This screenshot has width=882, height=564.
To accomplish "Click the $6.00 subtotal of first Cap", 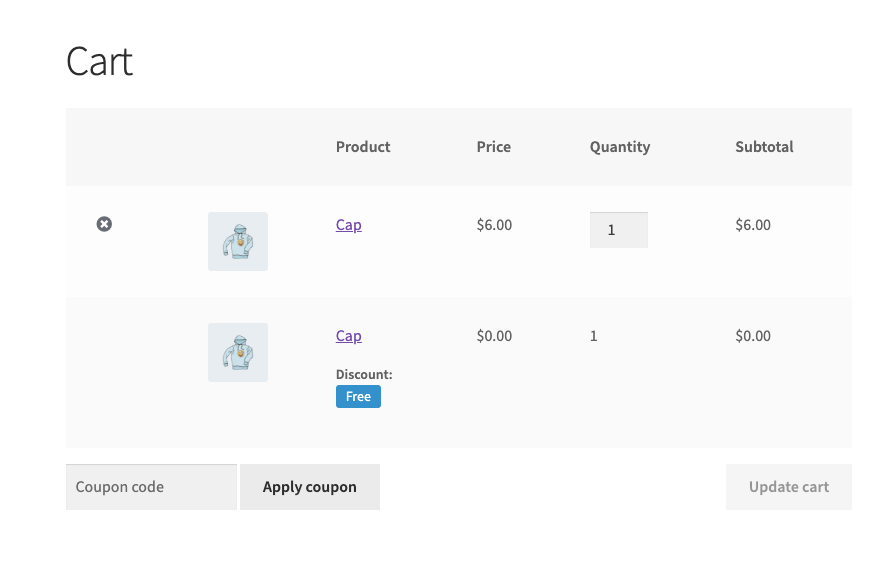I will (x=753, y=225).
